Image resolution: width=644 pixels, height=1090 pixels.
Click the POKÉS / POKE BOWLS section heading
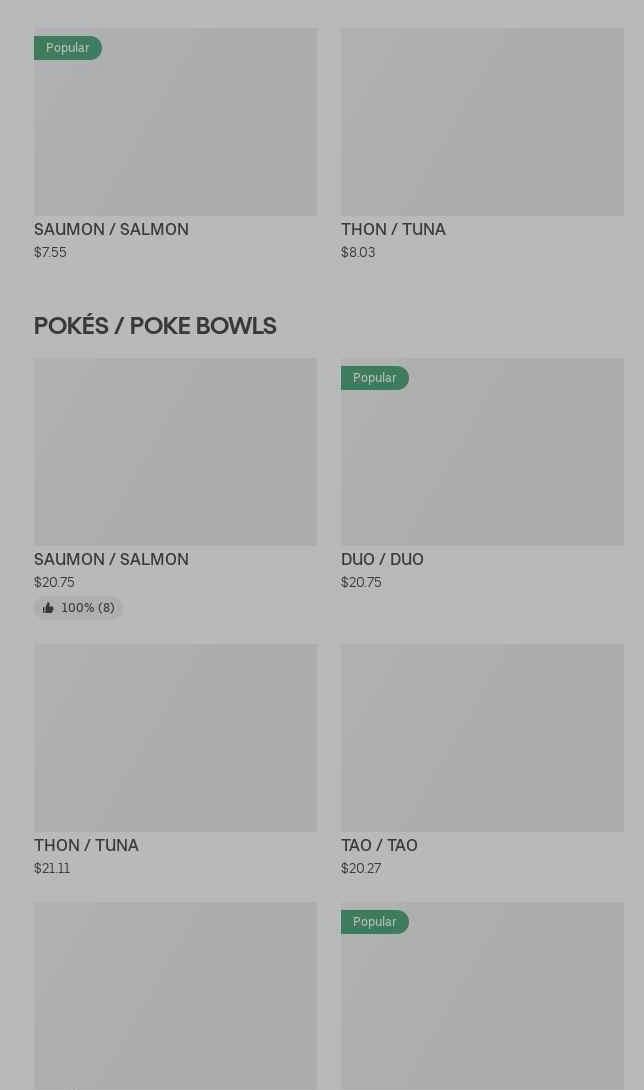tap(155, 326)
